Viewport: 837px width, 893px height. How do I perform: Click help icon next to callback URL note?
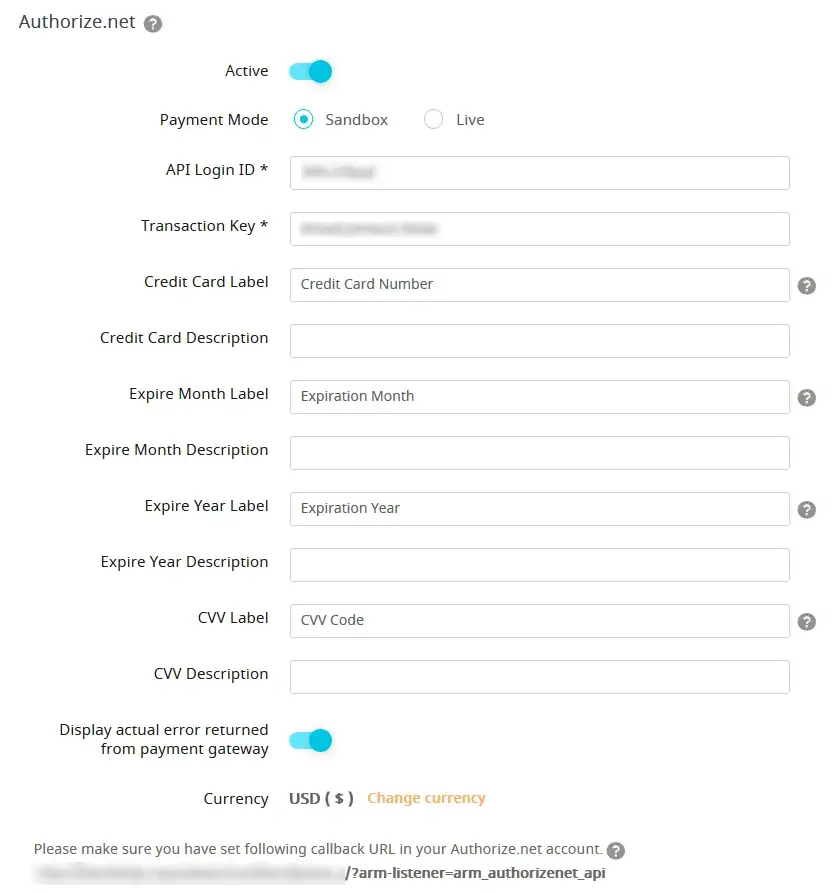pyautogui.click(x=616, y=851)
